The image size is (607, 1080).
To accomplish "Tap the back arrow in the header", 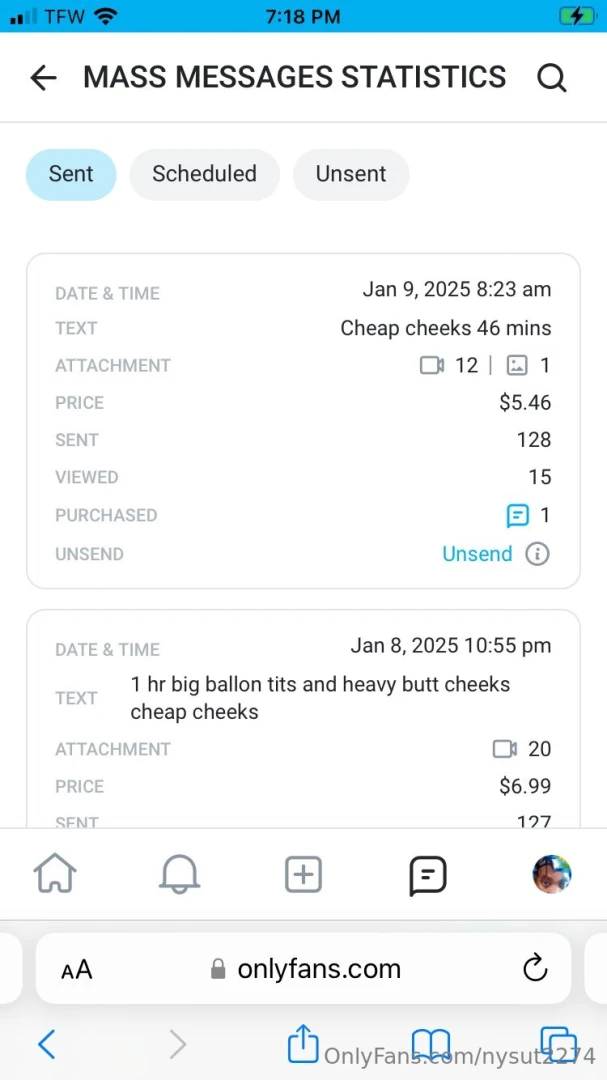I will click(43, 78).
